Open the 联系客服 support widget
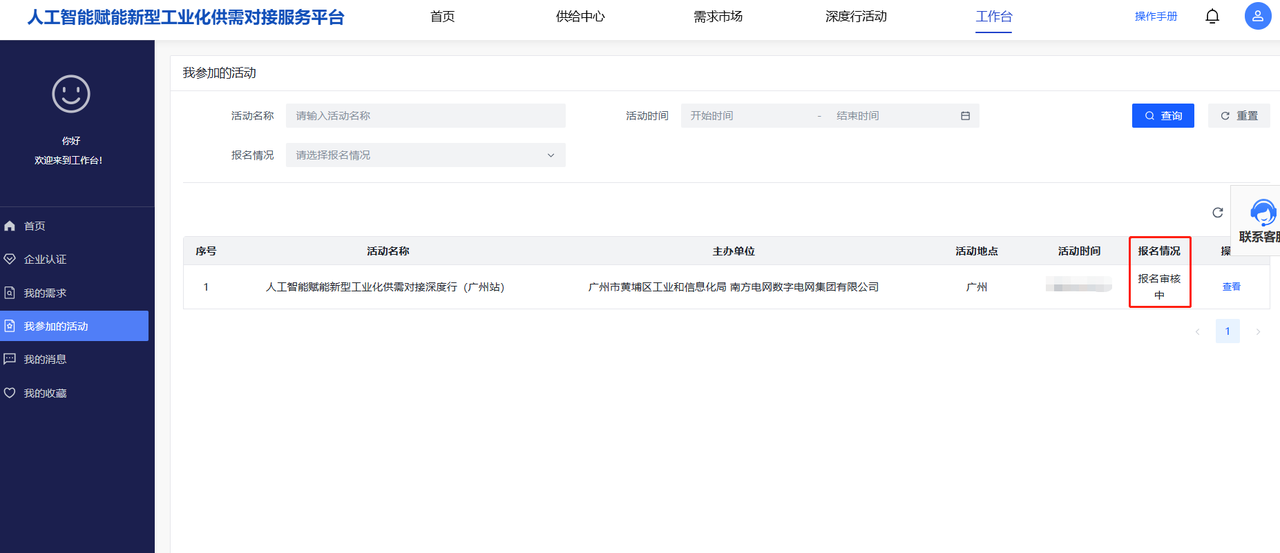 coord(1256,221)
